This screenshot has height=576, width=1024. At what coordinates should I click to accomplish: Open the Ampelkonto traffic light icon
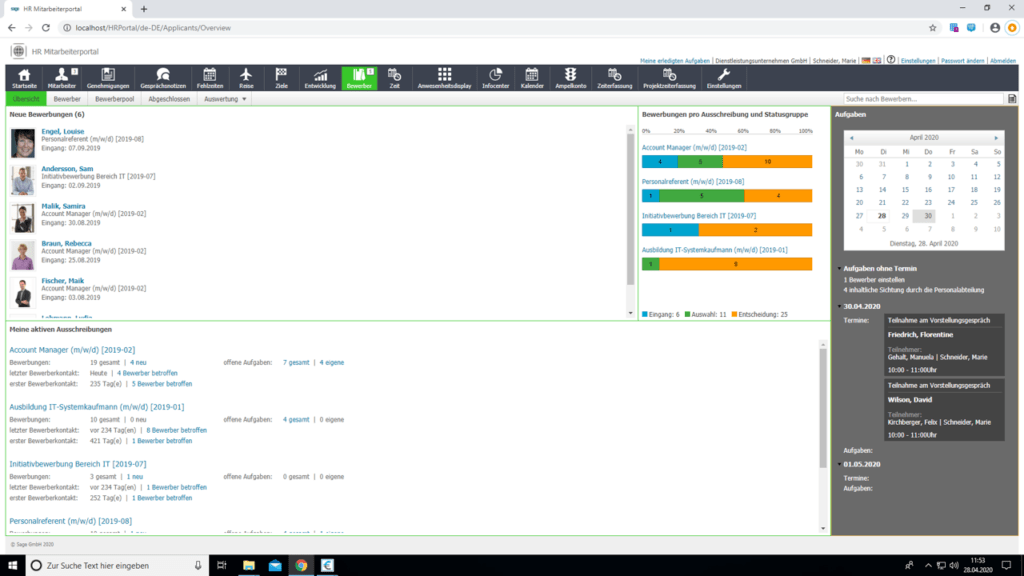click(570, 78)
